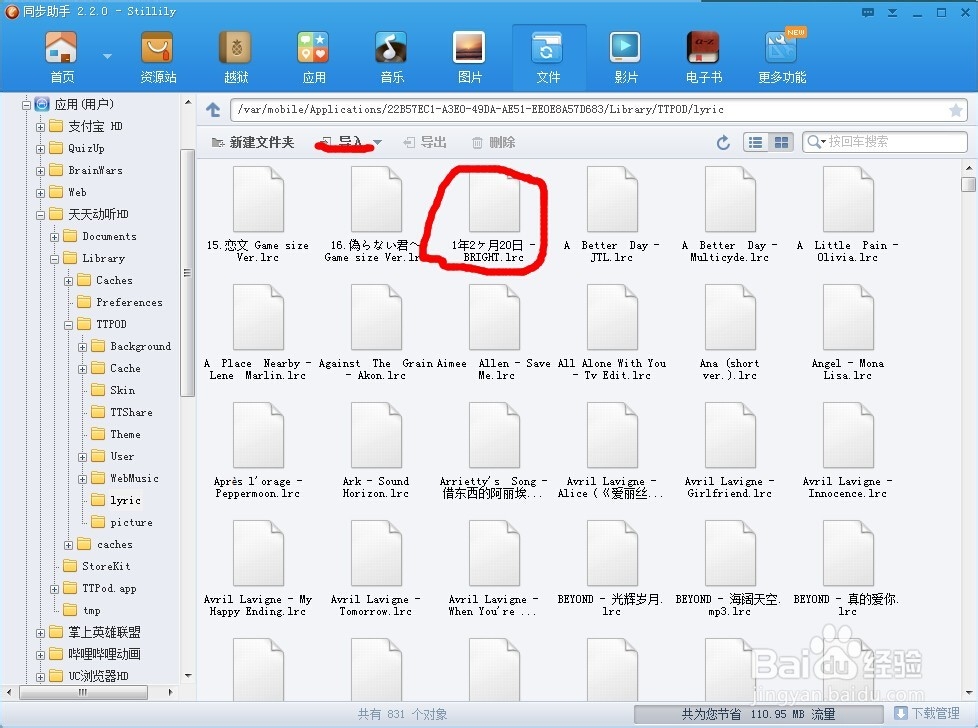This screenshot has width=978, height=728.
Task: Open 下载管理 download manager
Action: pyautogui.click(x=927, y=714)
